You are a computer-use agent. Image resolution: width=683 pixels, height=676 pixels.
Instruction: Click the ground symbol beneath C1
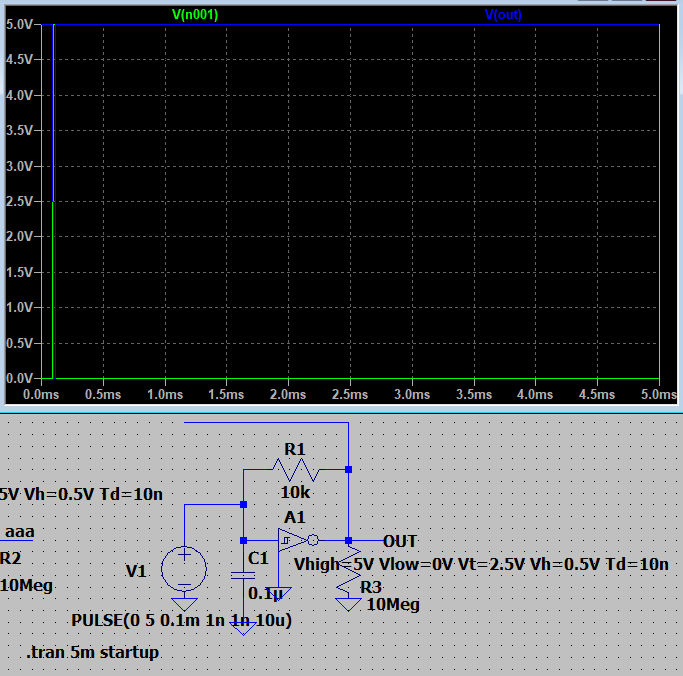[243, 627]
